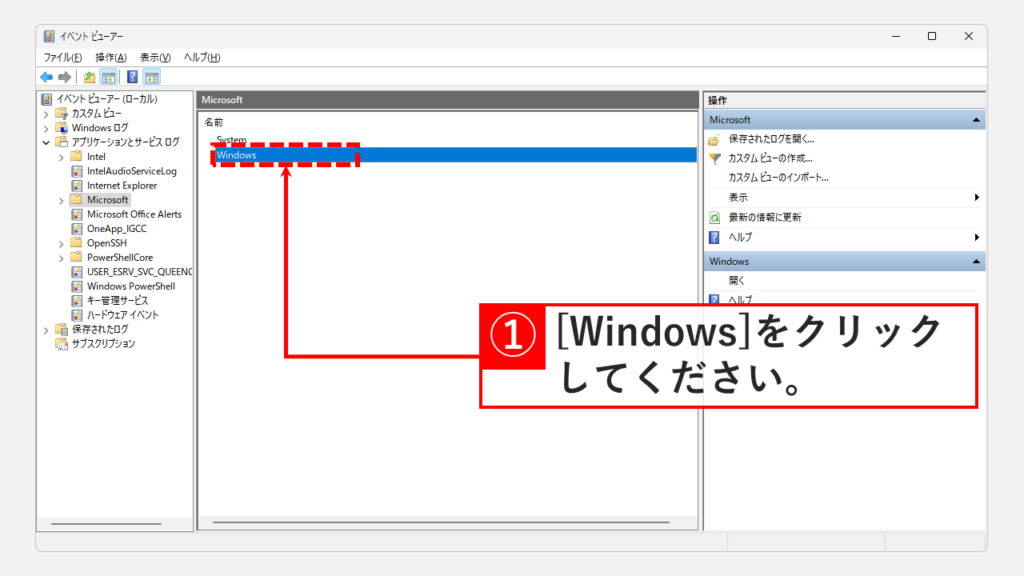Click the Windows PowerShell log icon
Viewport: 1024px width, 576px height.
pyautogui.click(x=76, y=286)
